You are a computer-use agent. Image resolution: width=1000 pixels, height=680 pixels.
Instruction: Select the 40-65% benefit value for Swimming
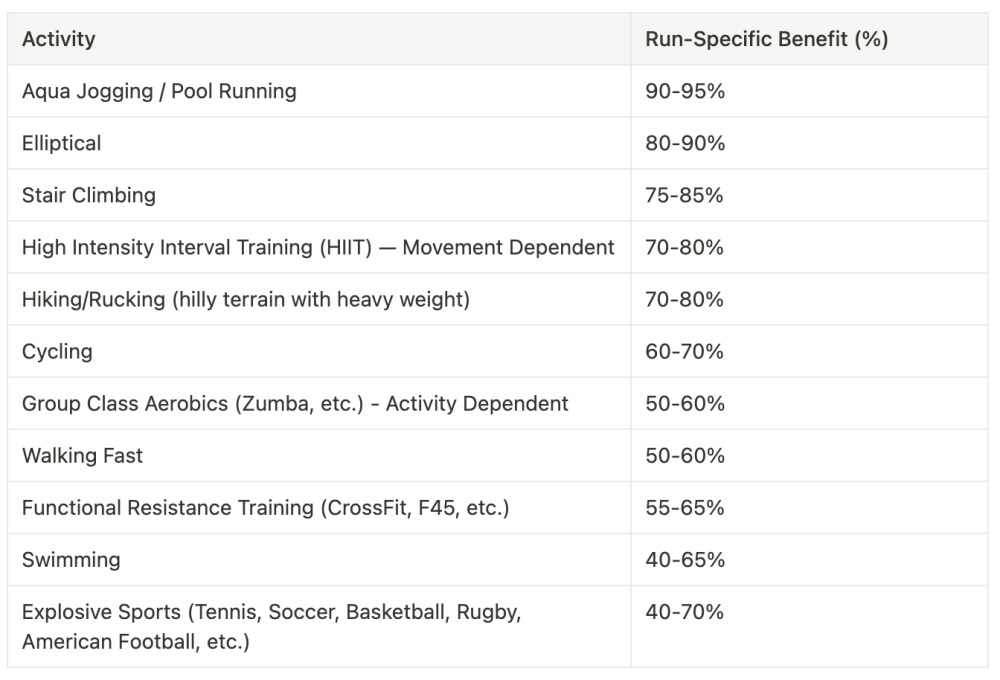[685, 560]
